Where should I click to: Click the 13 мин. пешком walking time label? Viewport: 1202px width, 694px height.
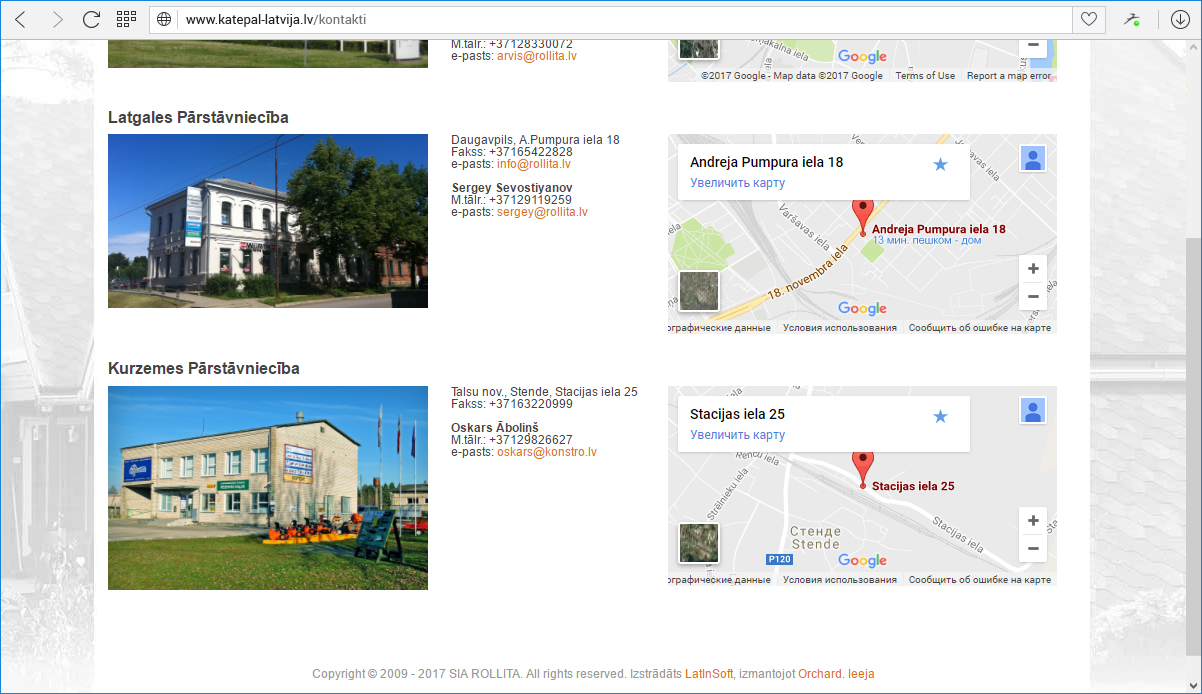click(x=927, y=241)
